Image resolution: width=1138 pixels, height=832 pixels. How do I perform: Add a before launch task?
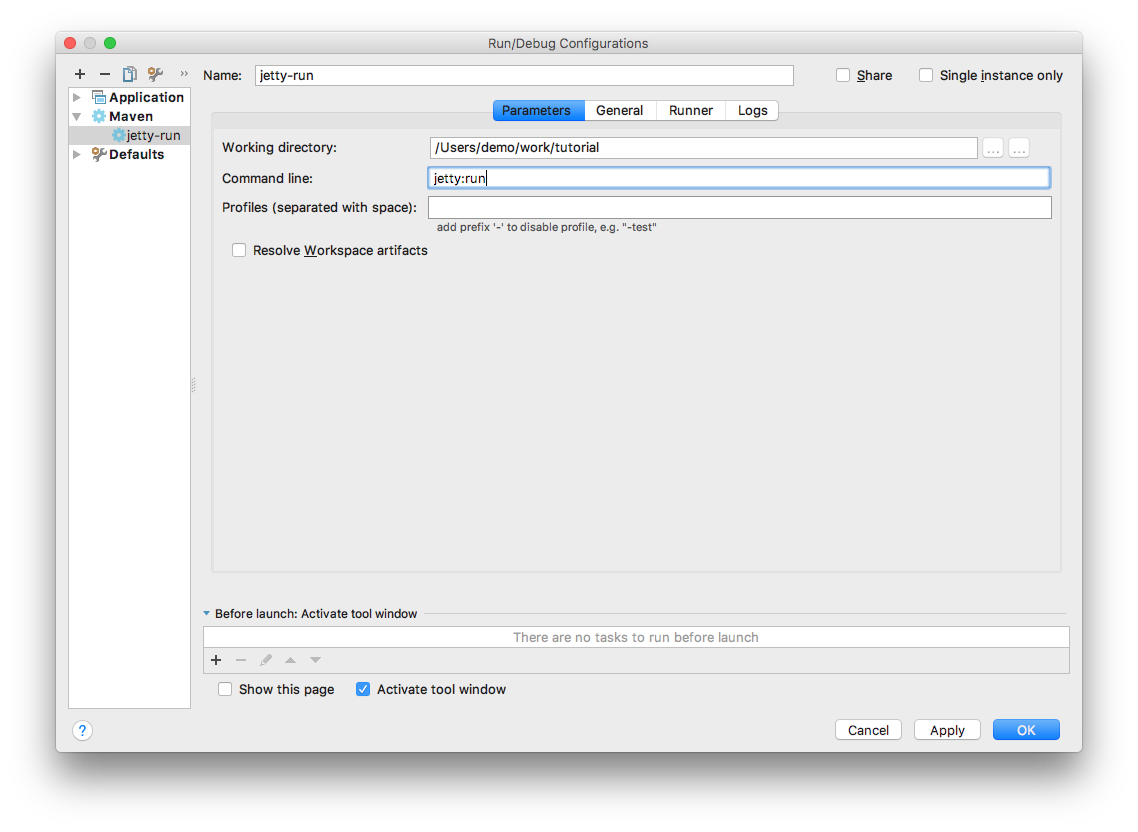216,660
